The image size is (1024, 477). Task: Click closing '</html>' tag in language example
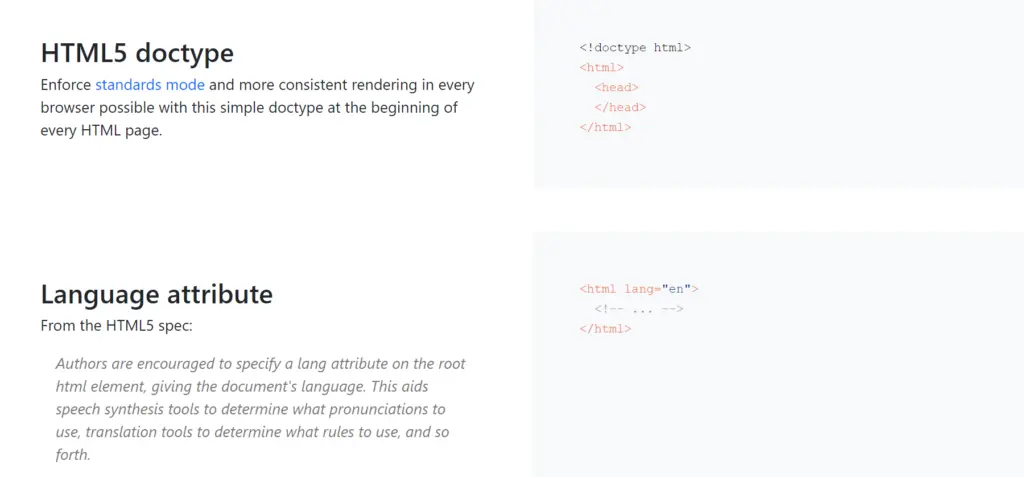605,329
